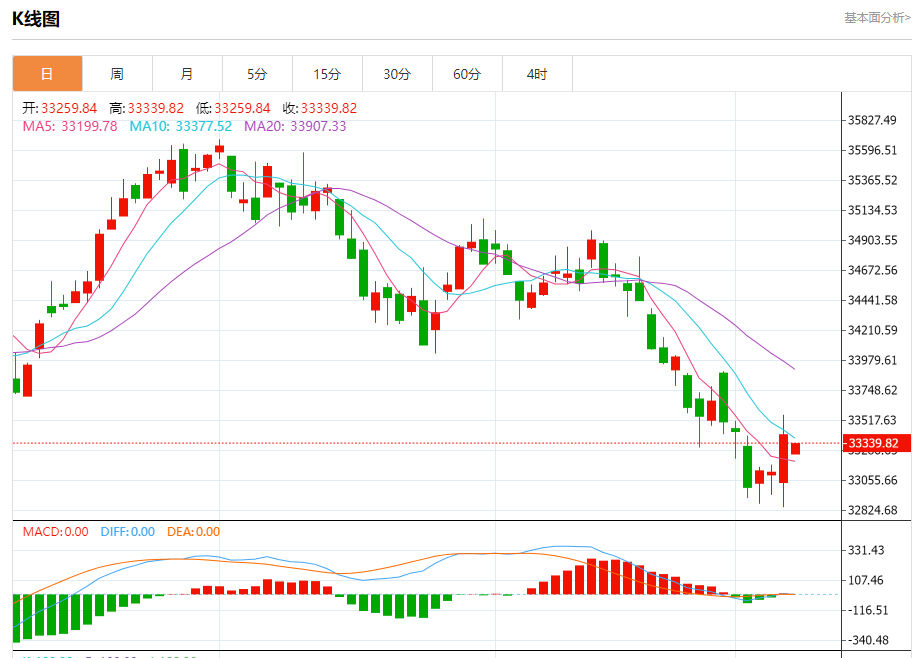Click the 35827.49 price axis label
This screenshot has width=919, height=658.
coord(873,120)
